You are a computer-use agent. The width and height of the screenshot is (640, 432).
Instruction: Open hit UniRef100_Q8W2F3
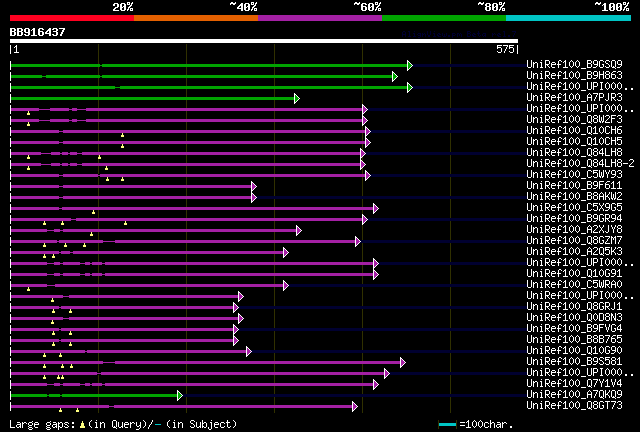pyautogui.click(x=574, y=119)
